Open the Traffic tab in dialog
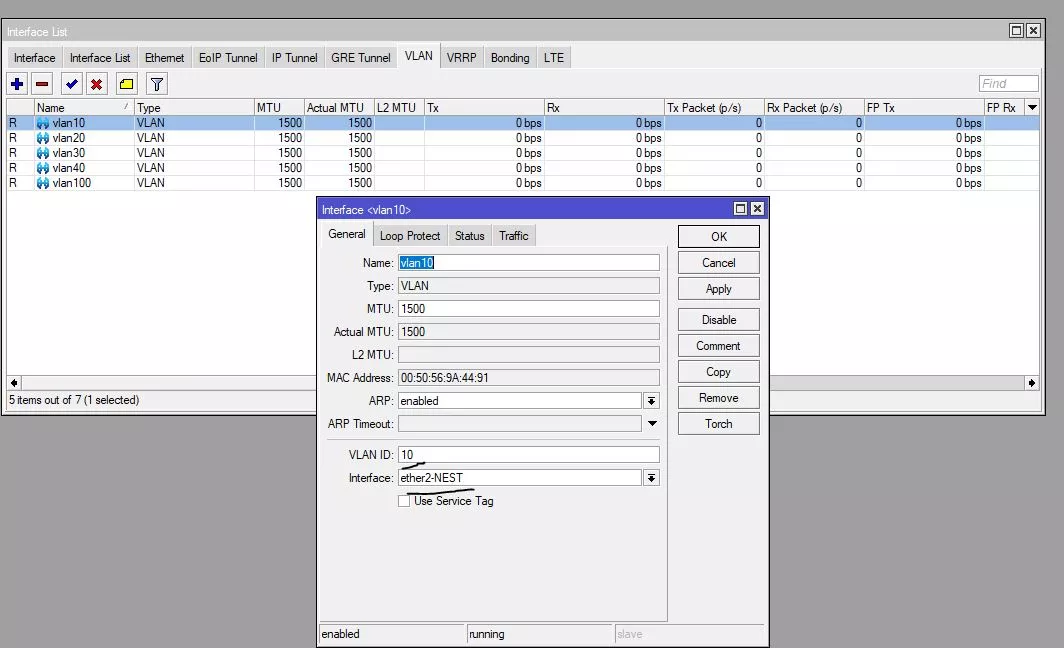This screenshot has height=648, width=1064. [514, 235]
